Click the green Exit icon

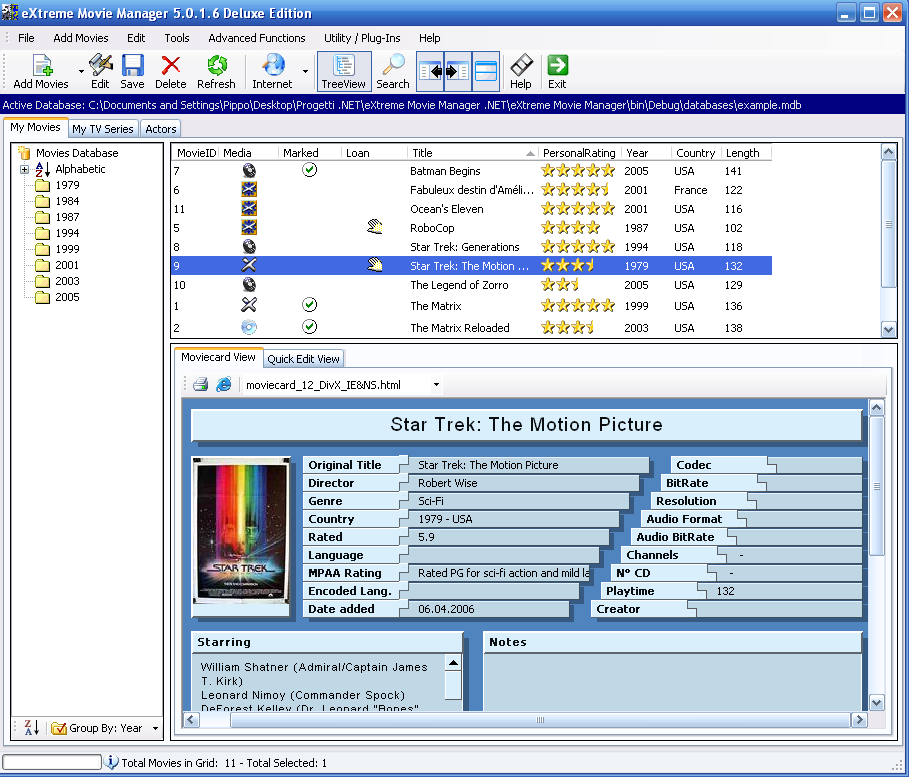coord(558,65)
